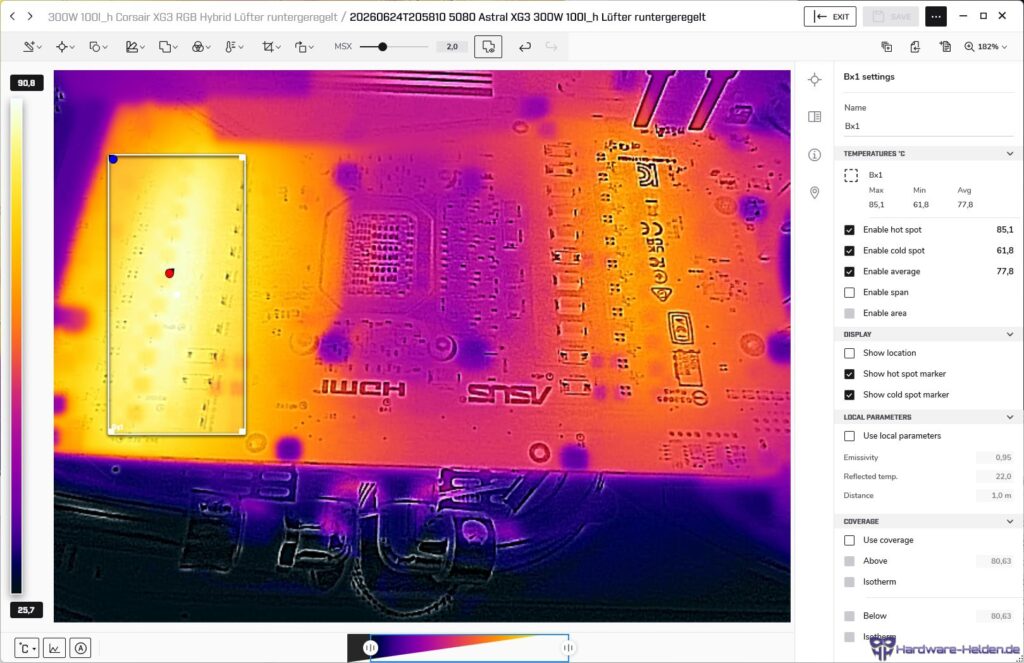
Task: Click the MSX slider knob
Action: (383, 47)
